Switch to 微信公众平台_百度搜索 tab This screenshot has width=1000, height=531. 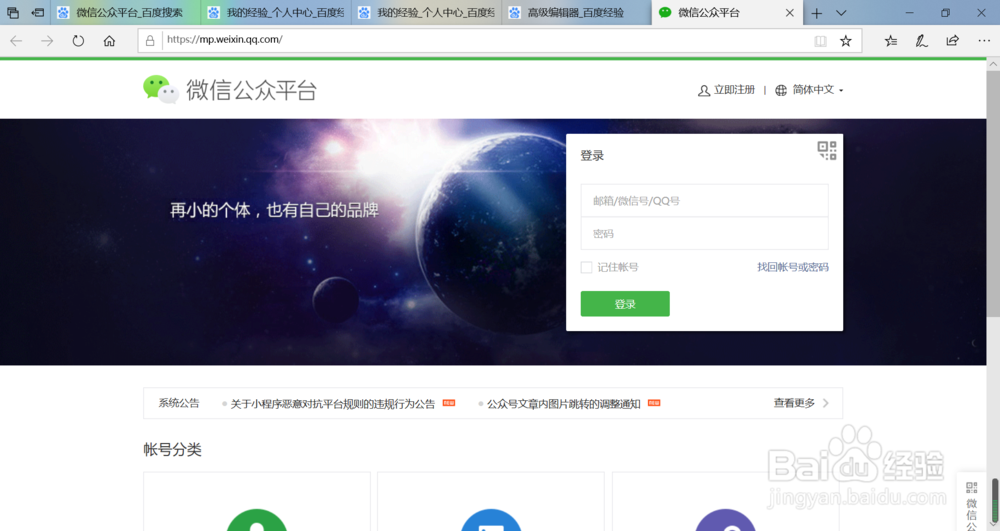tap(125, 13)
